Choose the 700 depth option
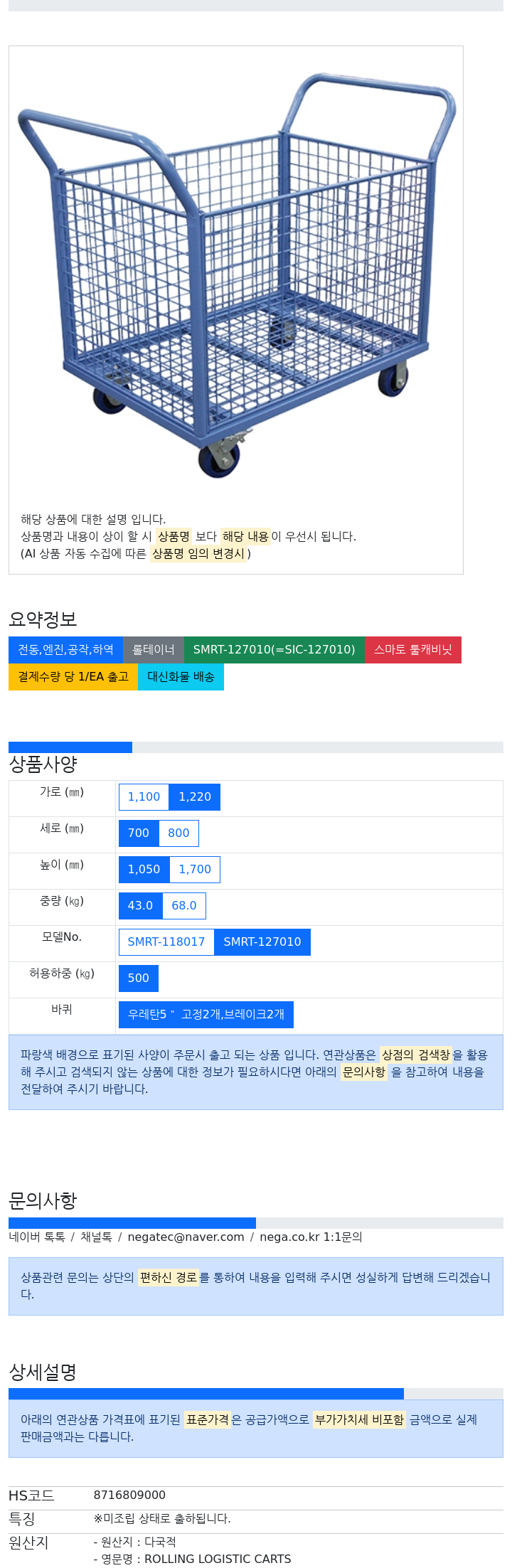 (139, 833)
